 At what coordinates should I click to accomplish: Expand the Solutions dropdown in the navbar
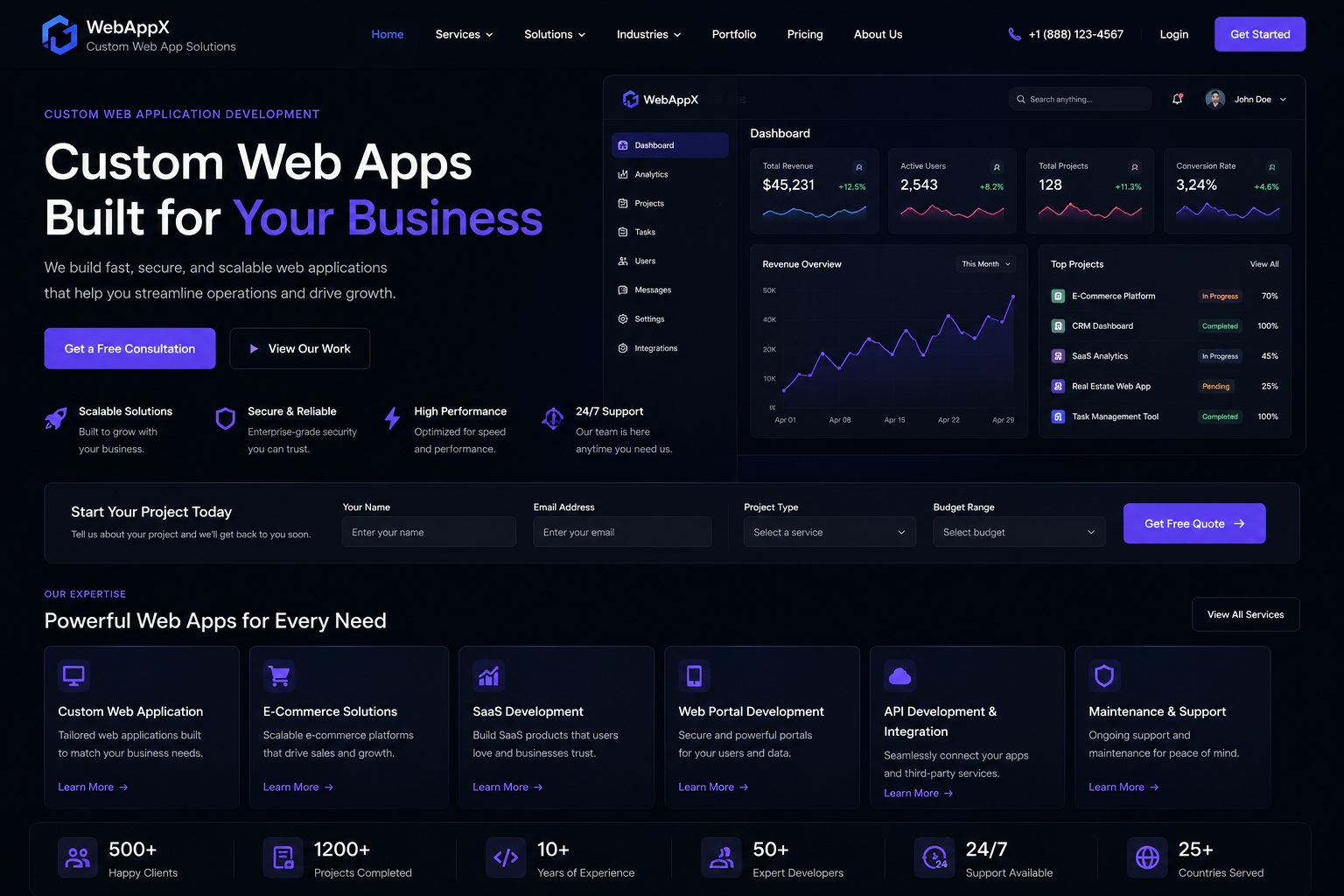[x=555, y=34]
